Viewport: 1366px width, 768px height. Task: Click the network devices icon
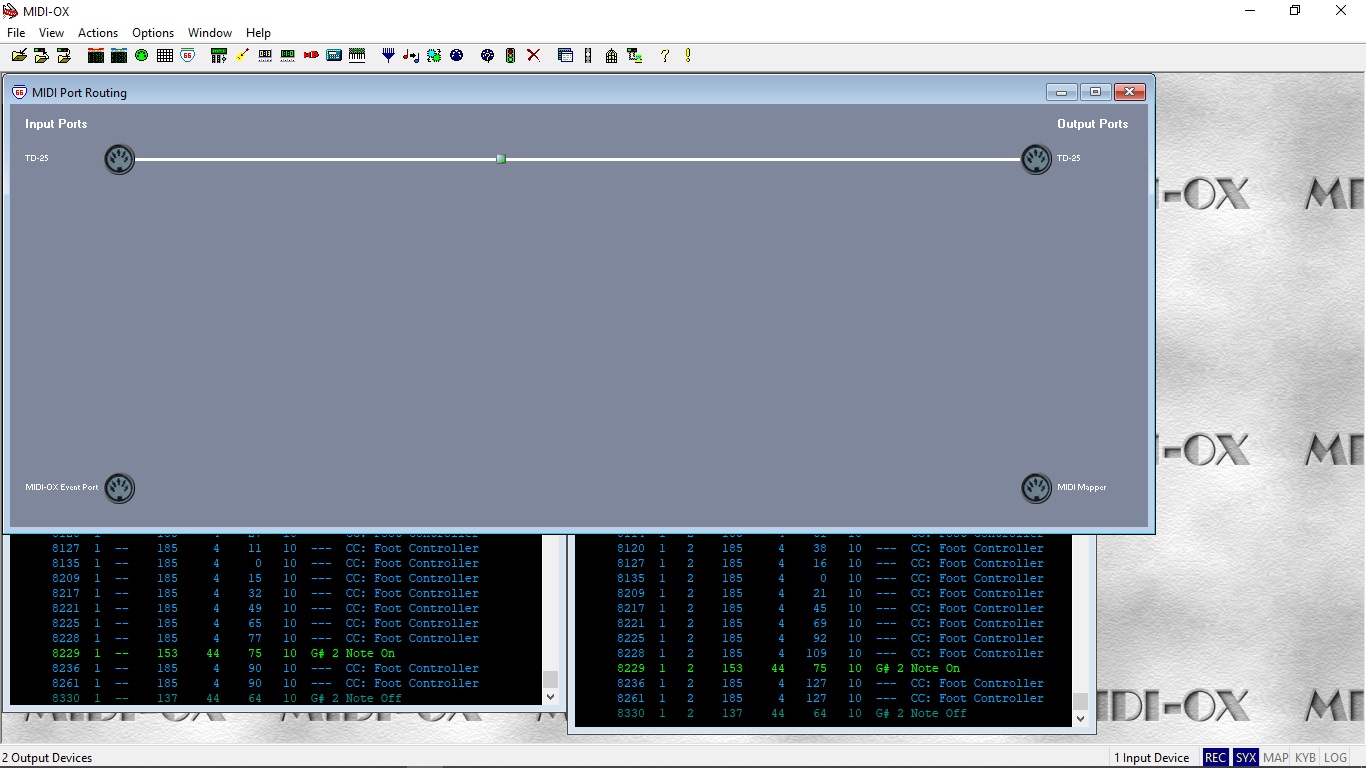(x=634, y=56)
